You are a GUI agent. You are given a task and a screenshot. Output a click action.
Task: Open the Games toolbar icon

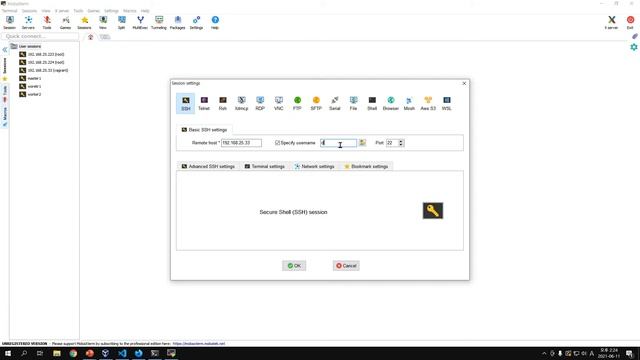[65, 22]
